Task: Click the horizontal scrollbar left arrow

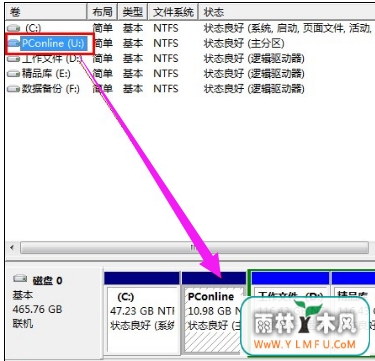Action: click(x=12, y=248)
